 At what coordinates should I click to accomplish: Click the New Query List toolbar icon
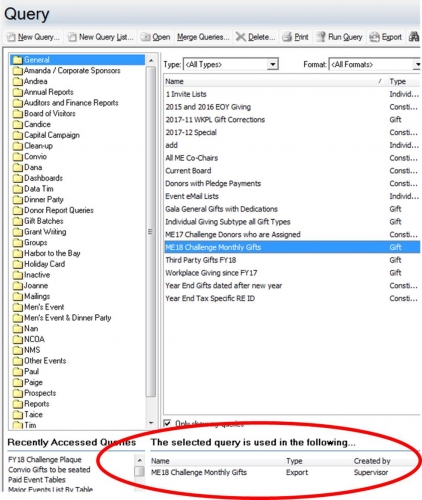[x=72, y=37]
